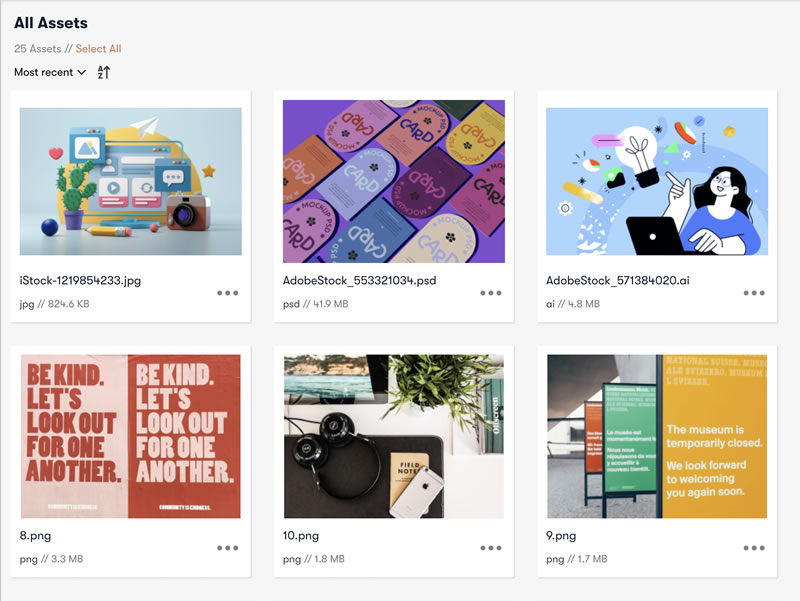800x601 pixels.
Task: Open three-dot menu for 10.png
Action: point(491,548)
